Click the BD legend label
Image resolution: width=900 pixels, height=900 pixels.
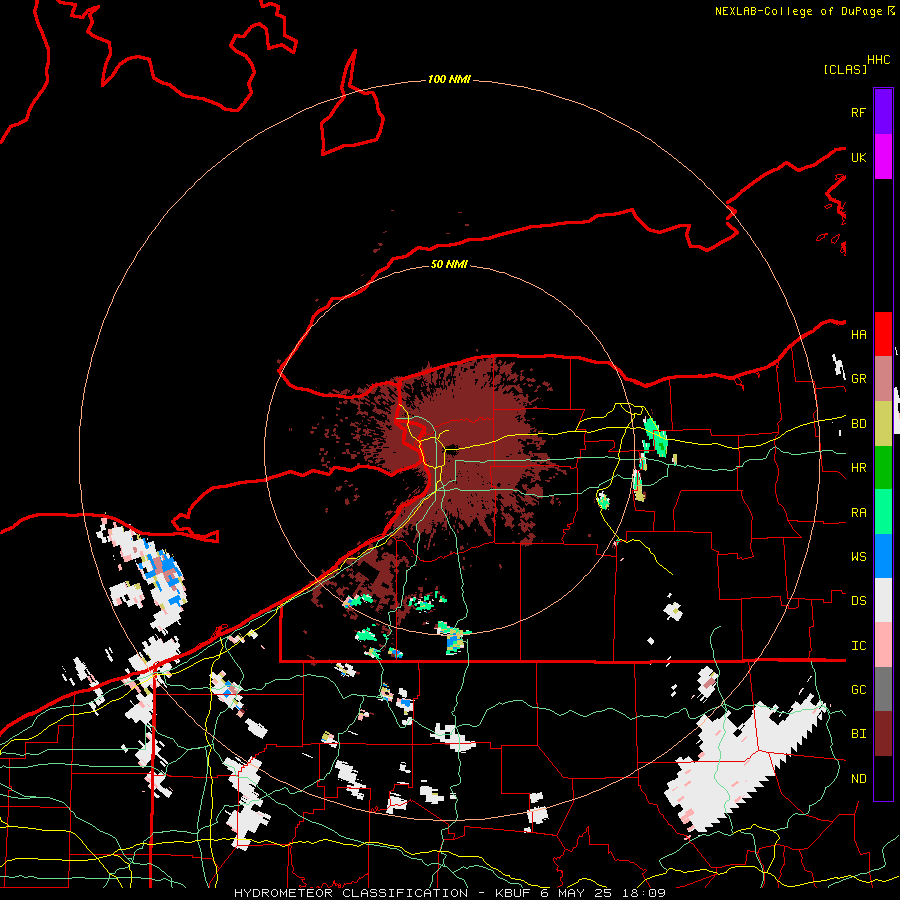(858, 424)
